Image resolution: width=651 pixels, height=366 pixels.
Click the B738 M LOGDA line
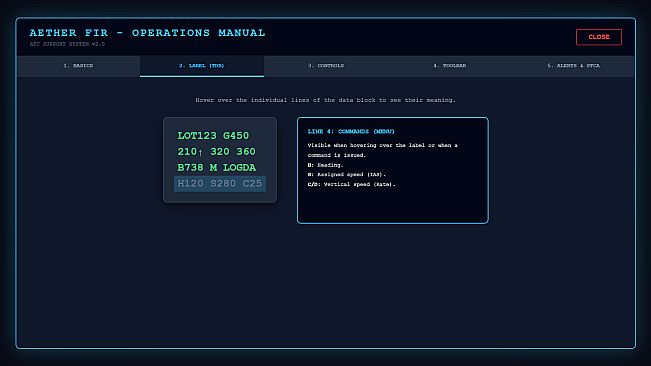pos(220,168)
